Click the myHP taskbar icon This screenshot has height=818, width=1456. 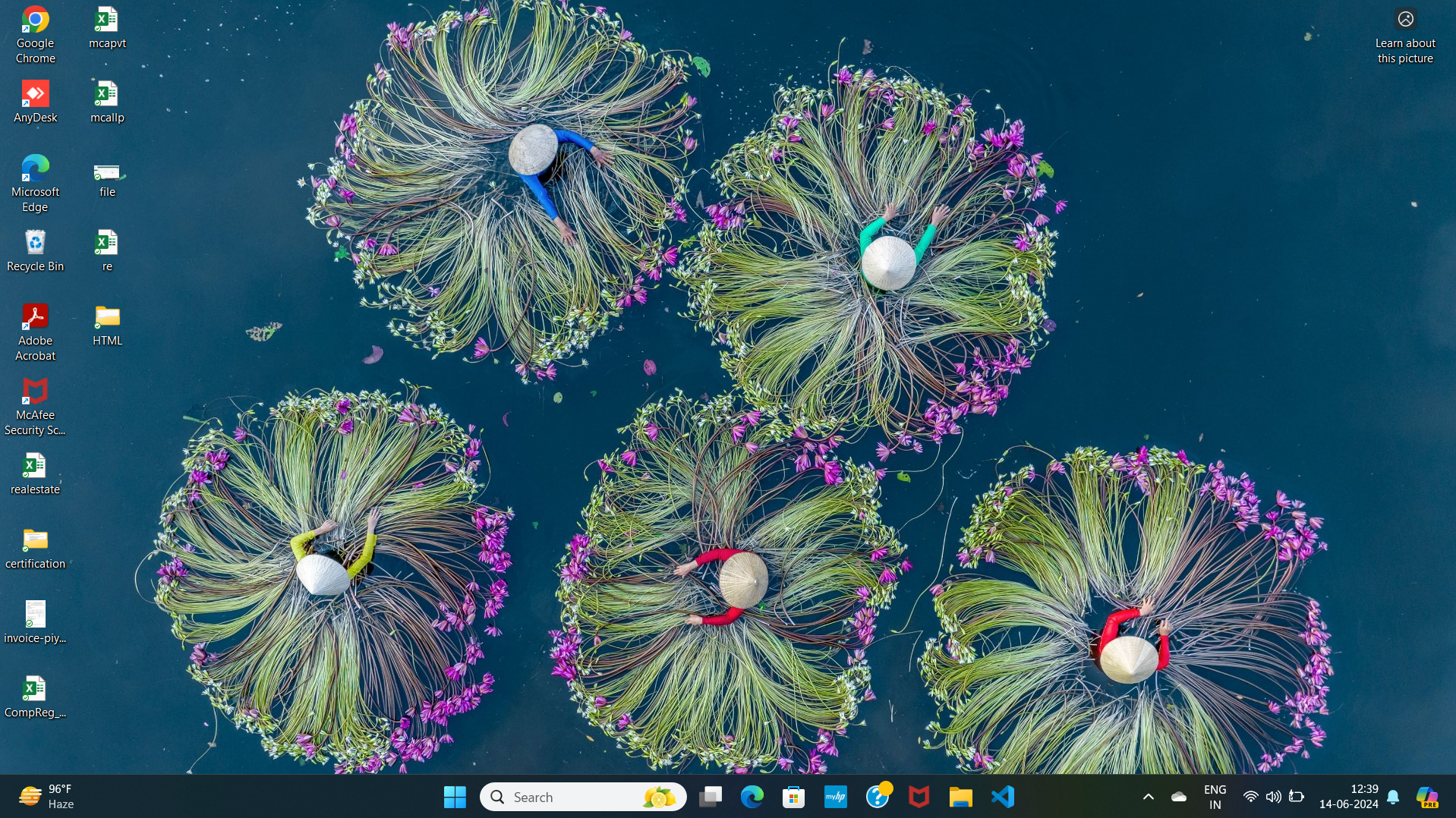coord(835,797)
